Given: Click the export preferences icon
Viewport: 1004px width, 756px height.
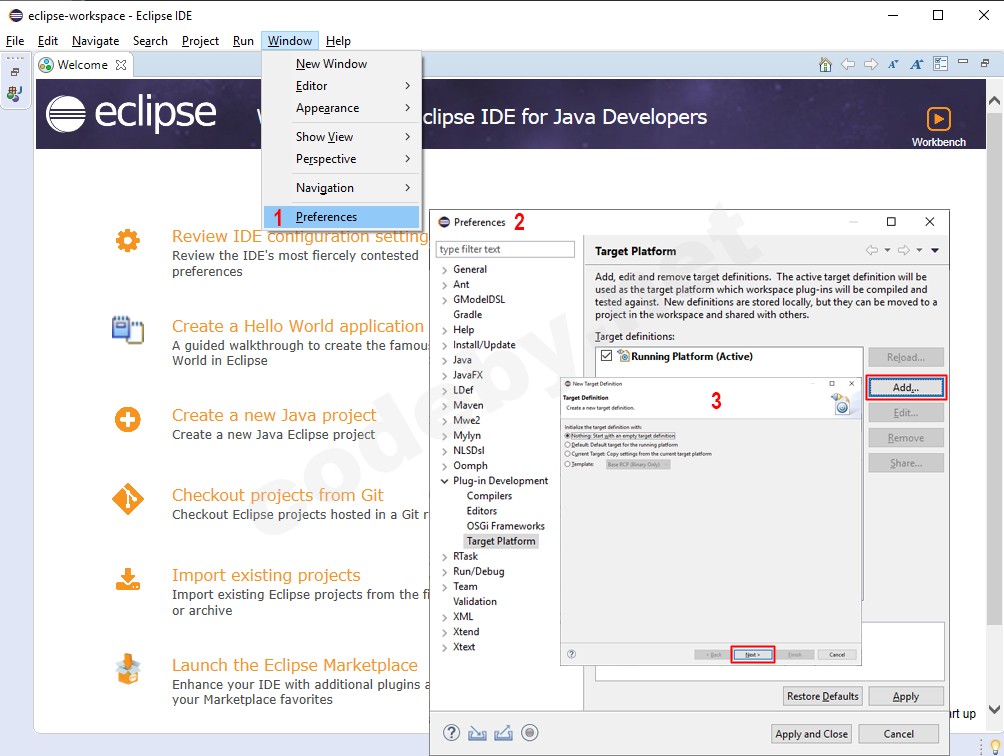Looking at the screenshot, I should pyautogui.click(x=503, y=733).
